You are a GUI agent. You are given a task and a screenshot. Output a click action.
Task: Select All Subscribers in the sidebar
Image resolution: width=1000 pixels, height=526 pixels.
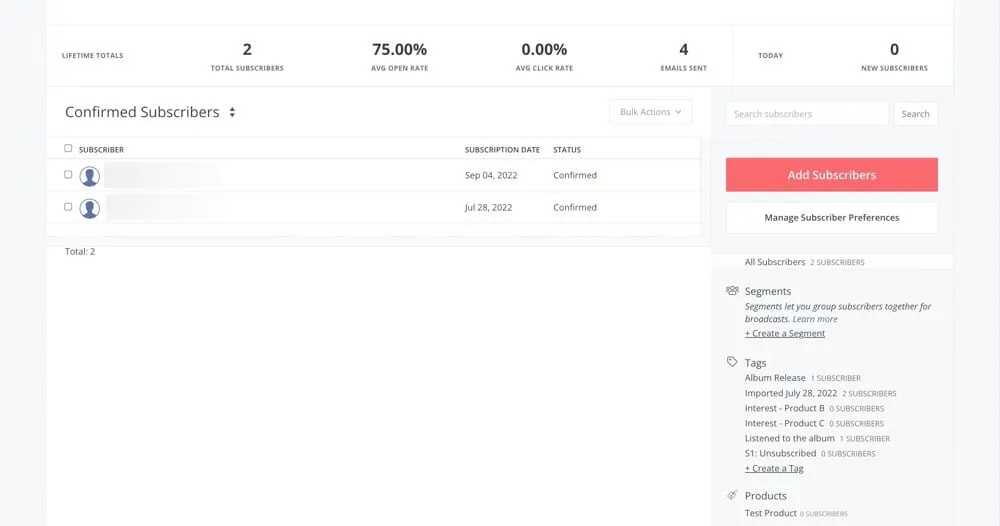(775, 262)
